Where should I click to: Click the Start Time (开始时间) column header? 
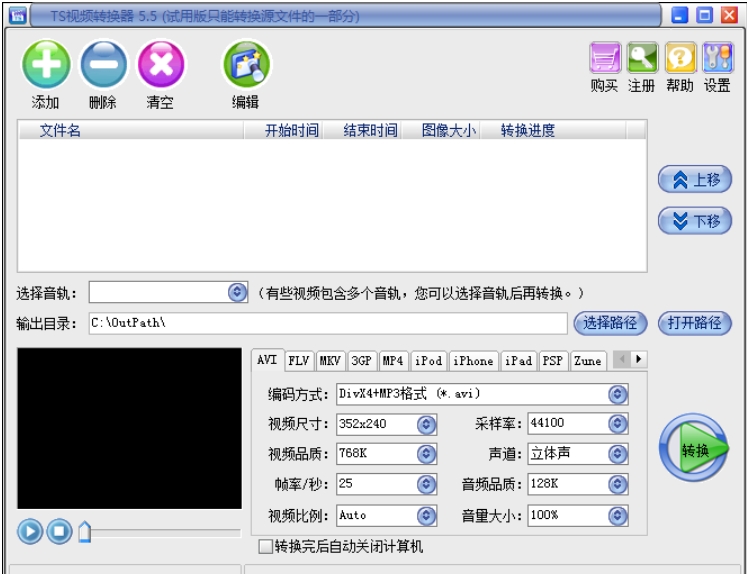284,130
